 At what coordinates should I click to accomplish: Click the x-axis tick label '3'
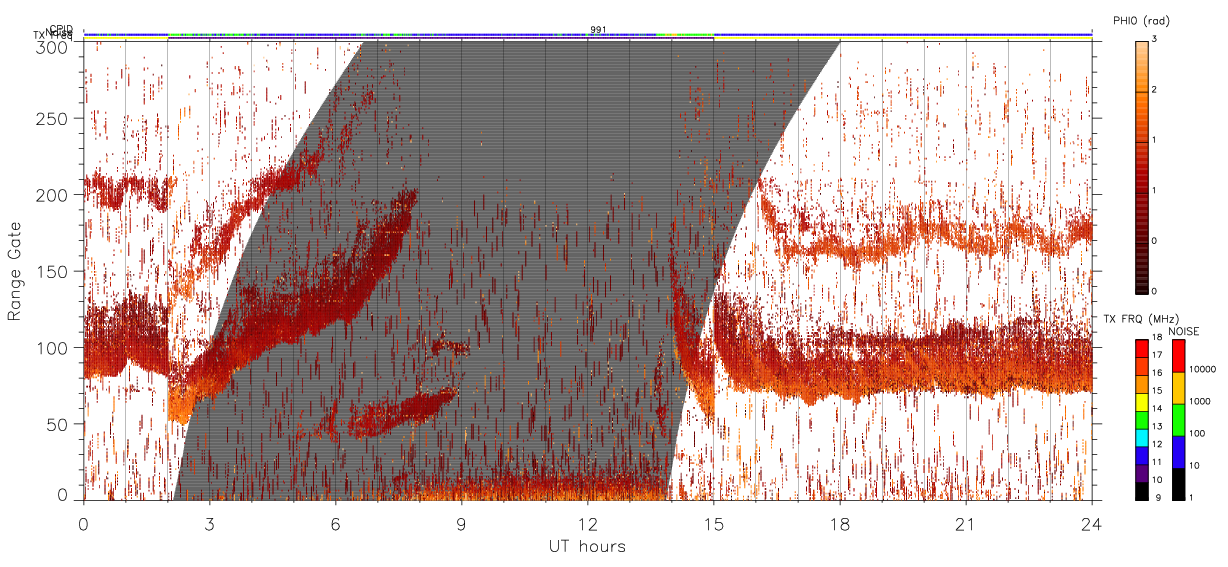coord(209,524)
